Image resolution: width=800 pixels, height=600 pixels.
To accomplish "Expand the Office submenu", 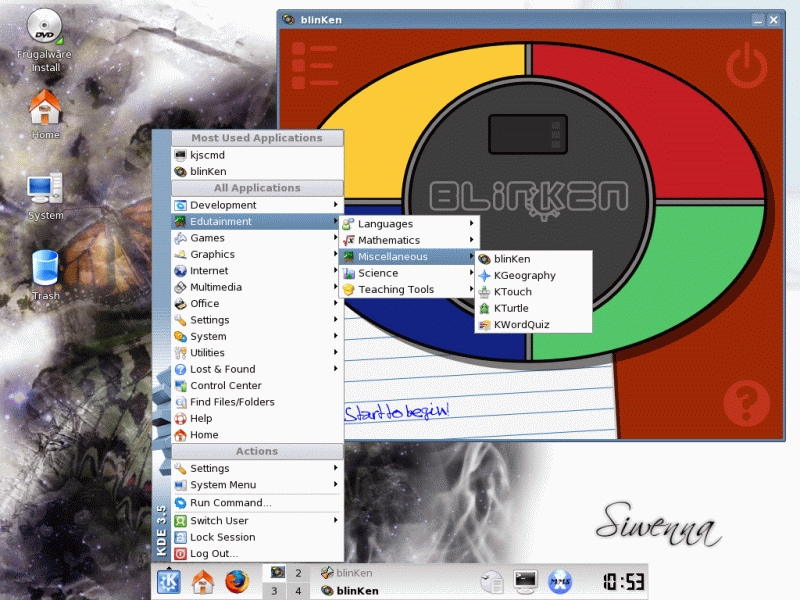I will [x=257, y=304].
